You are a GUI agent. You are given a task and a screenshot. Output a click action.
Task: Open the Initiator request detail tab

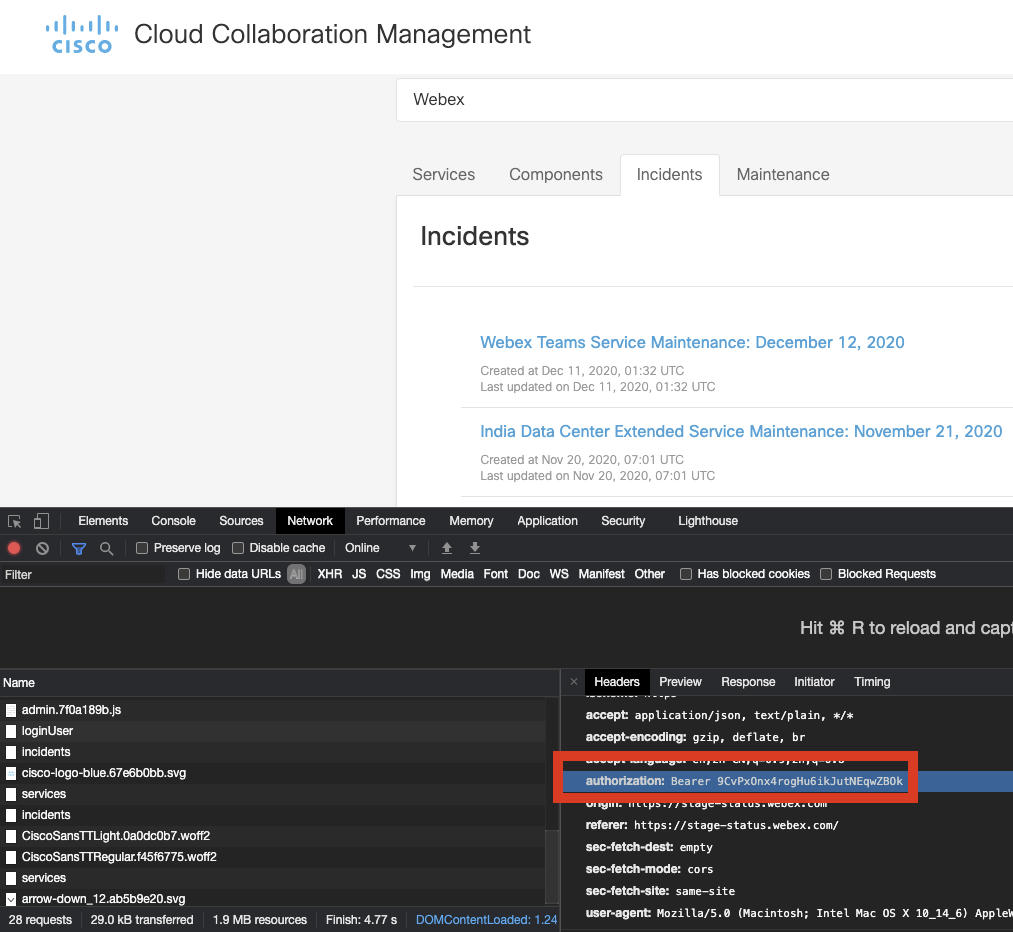pyautogui.click(x=814, y=682)
